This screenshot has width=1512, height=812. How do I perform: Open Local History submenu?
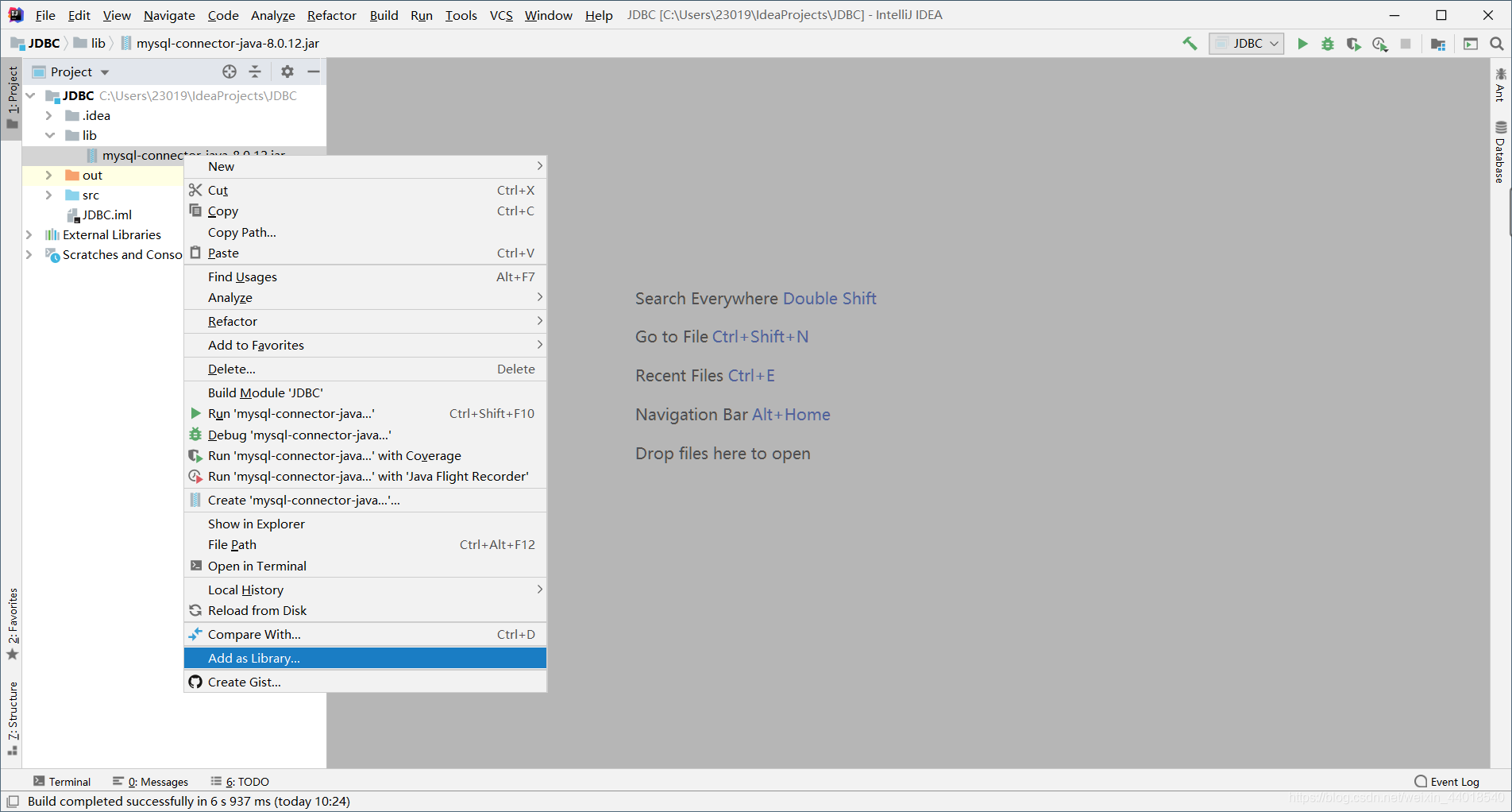point(365,590)
